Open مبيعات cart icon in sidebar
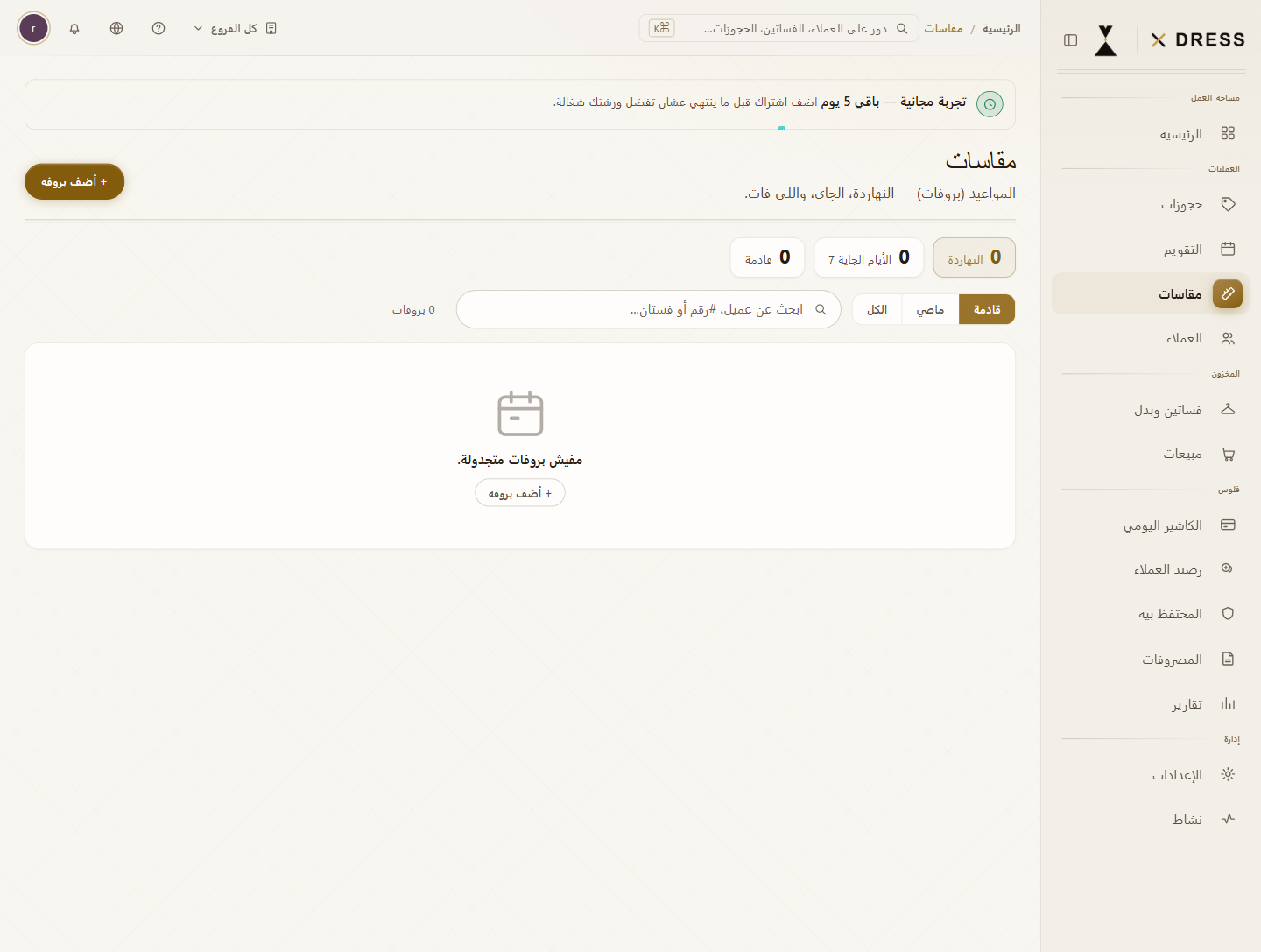This screenshot has height=952, width=1261. pyautogui.click(x=1228, y=454)
